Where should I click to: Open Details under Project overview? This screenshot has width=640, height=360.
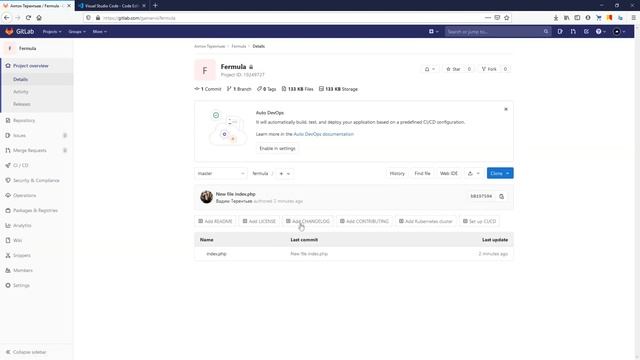pyautogui.click(x=20, y=79)
